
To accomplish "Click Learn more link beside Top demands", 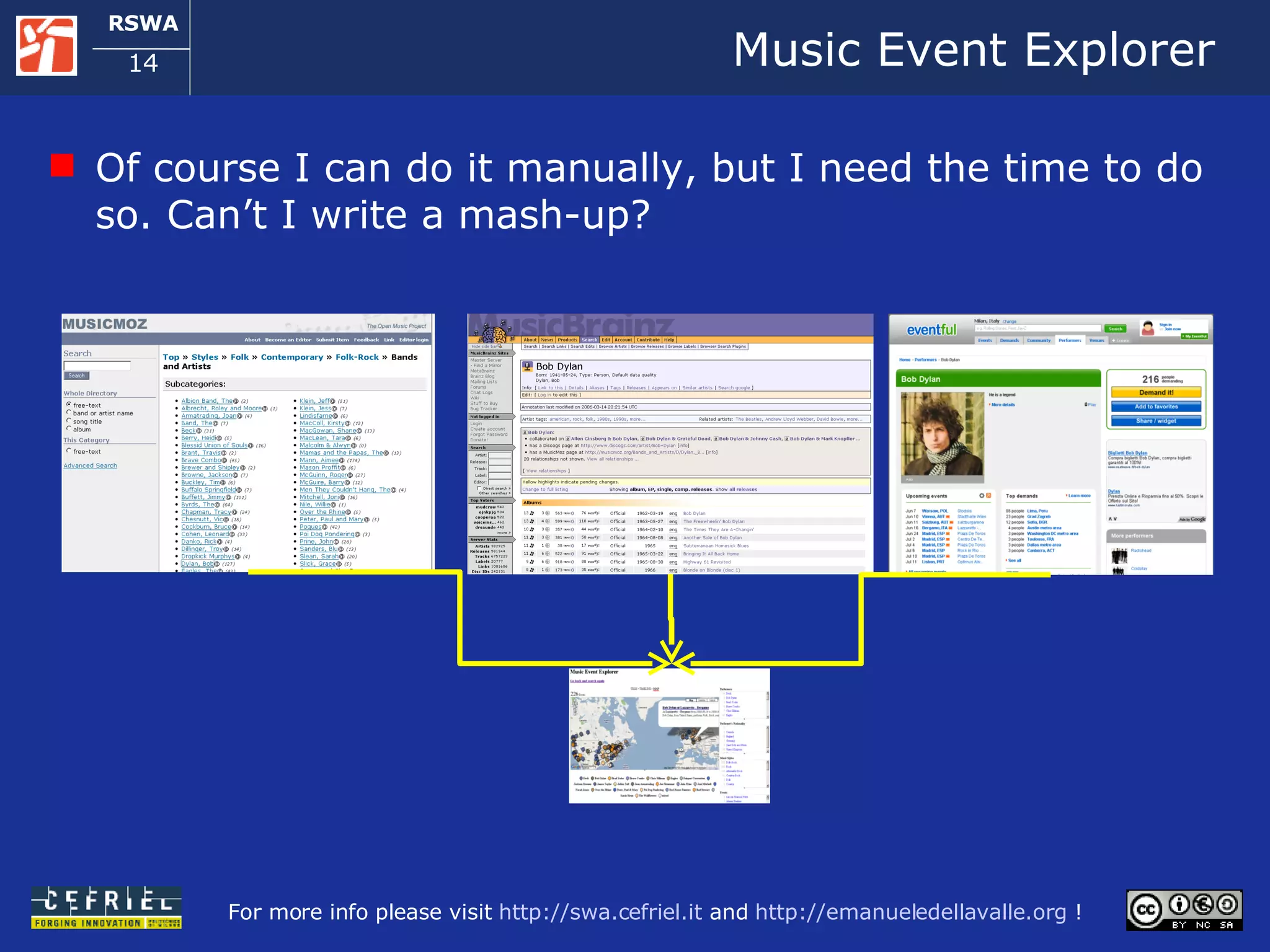I will tap(1079, 496).
